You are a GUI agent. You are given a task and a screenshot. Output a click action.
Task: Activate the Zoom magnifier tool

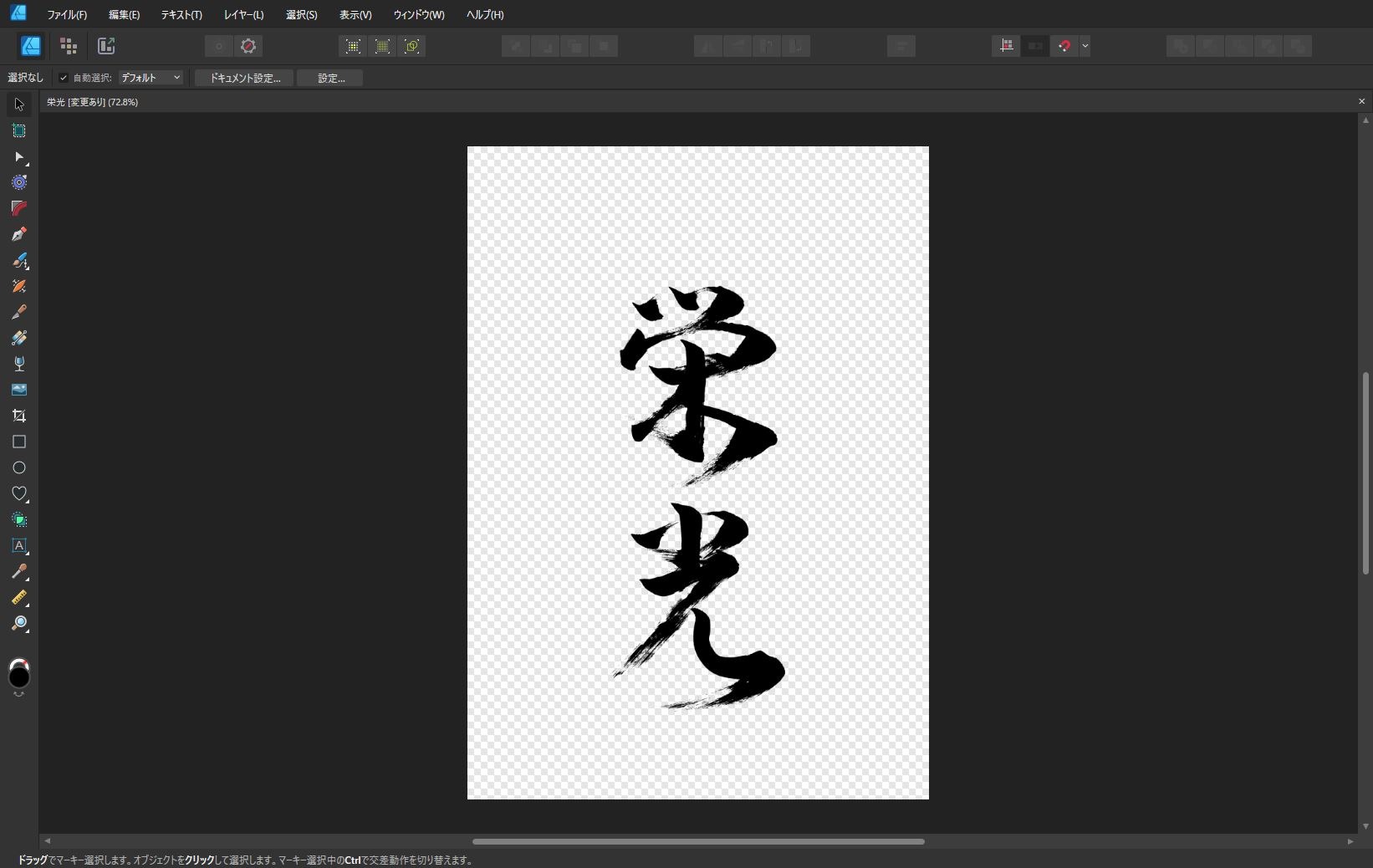[19, 624]
